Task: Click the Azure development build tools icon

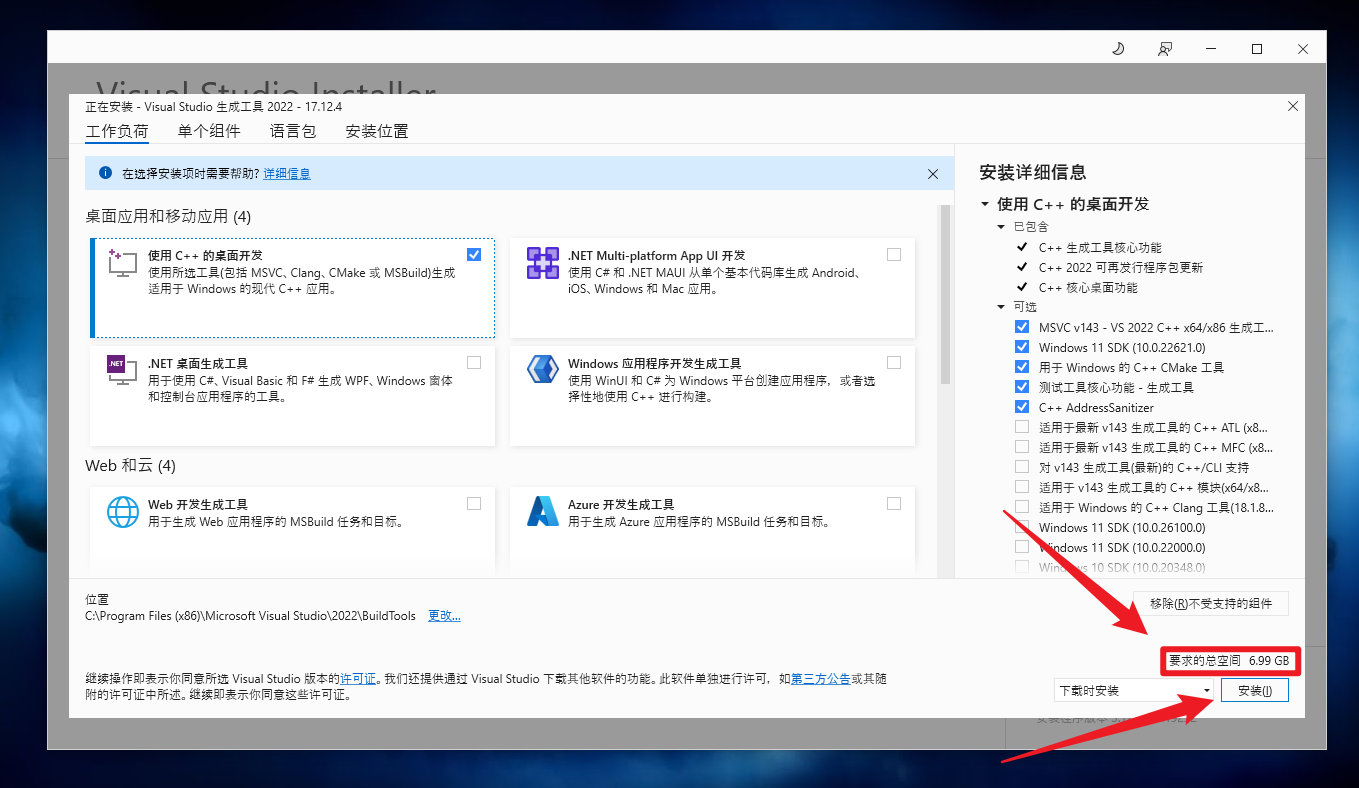Action: tap(542, 512)
